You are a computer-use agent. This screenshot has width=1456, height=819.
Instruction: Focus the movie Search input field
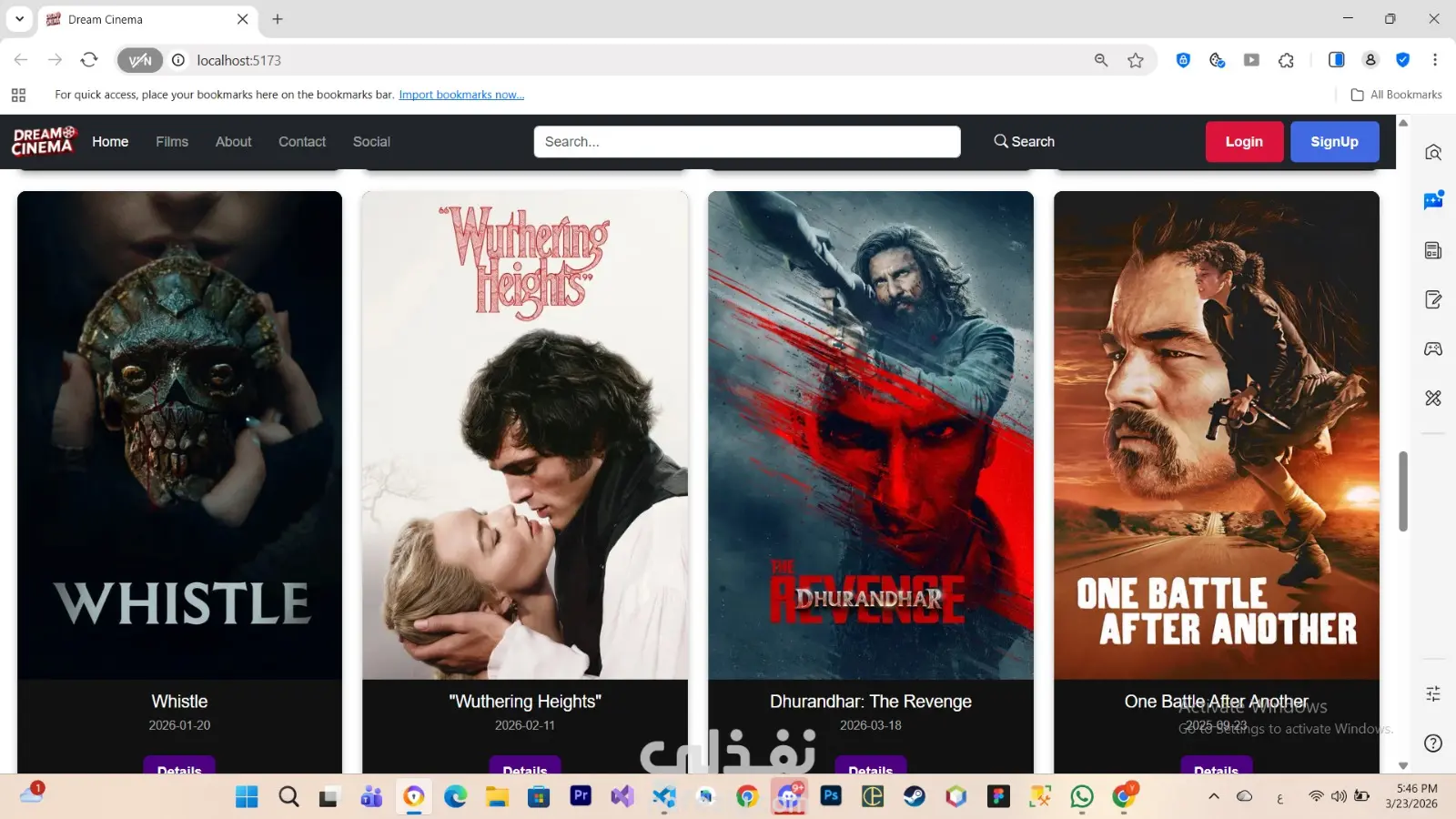(747, 141)
